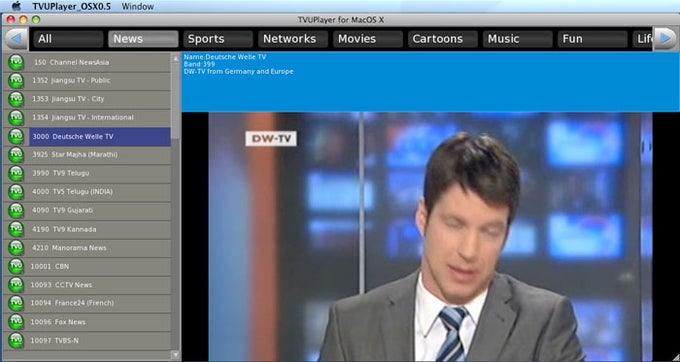680x362 pixels.
Task: Switch to the Networks category
Action: [293, 39]
